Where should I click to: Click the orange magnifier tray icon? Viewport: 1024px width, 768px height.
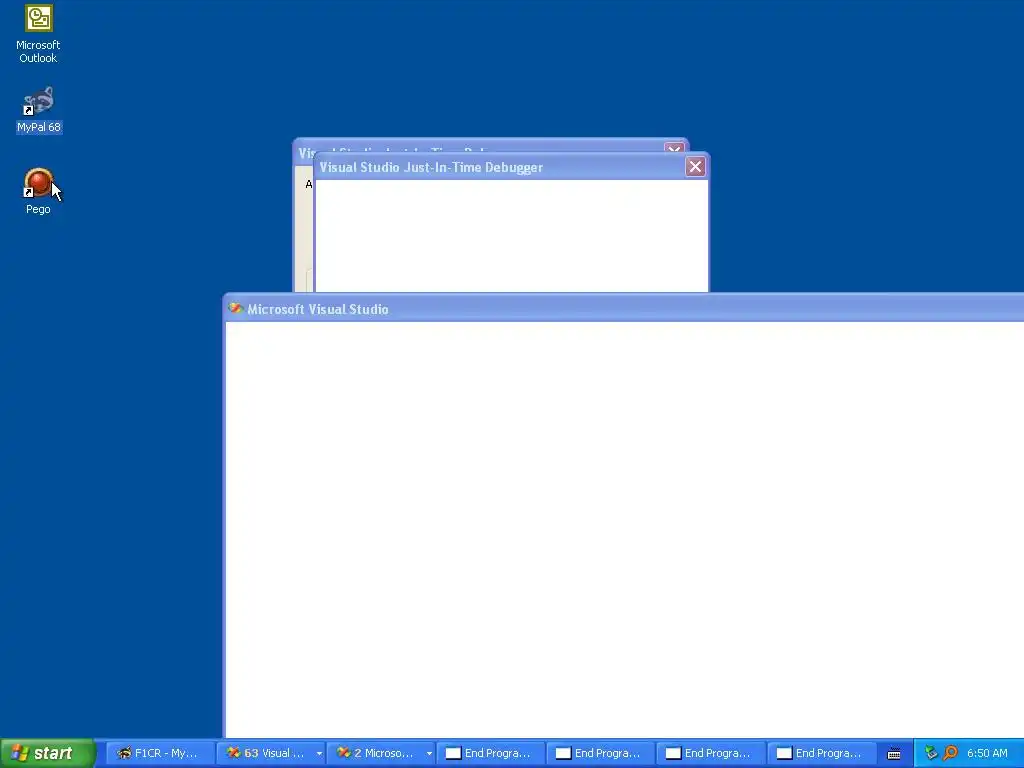point(950,753)
